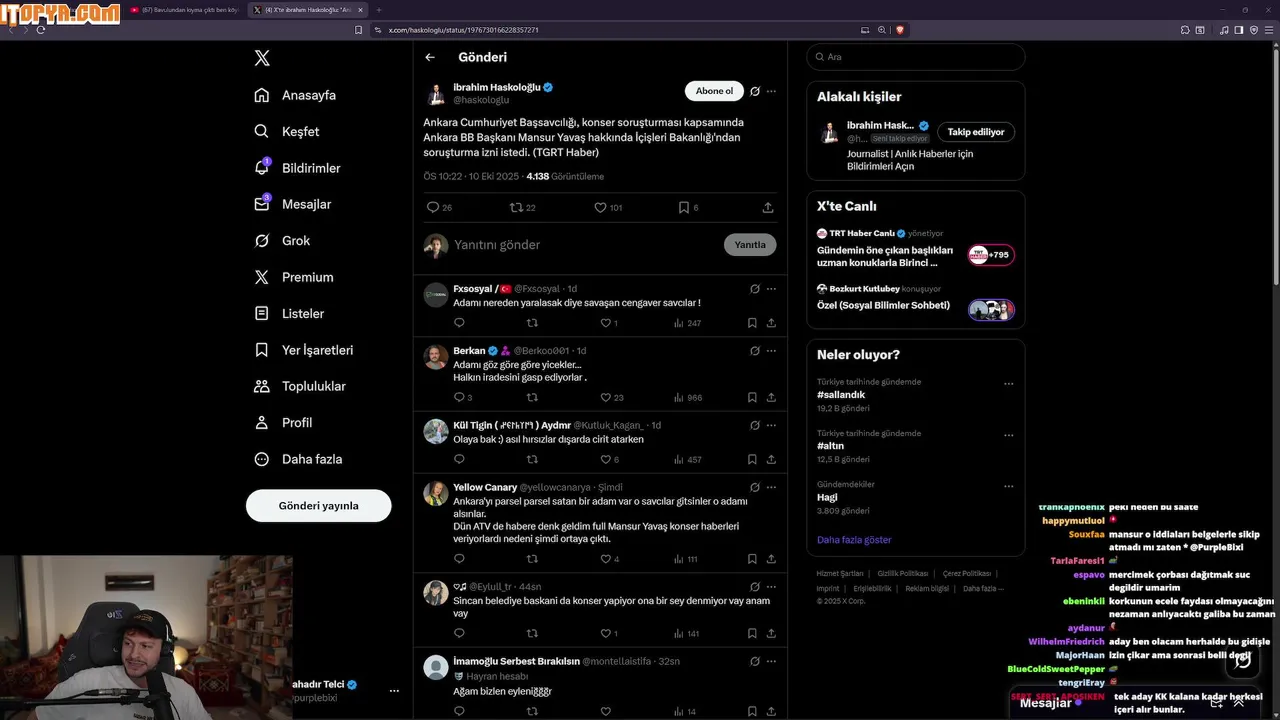Click Brave shields icon in address bar
Viewport: 1280px width, 720px height.
click(x=900, y=30)
